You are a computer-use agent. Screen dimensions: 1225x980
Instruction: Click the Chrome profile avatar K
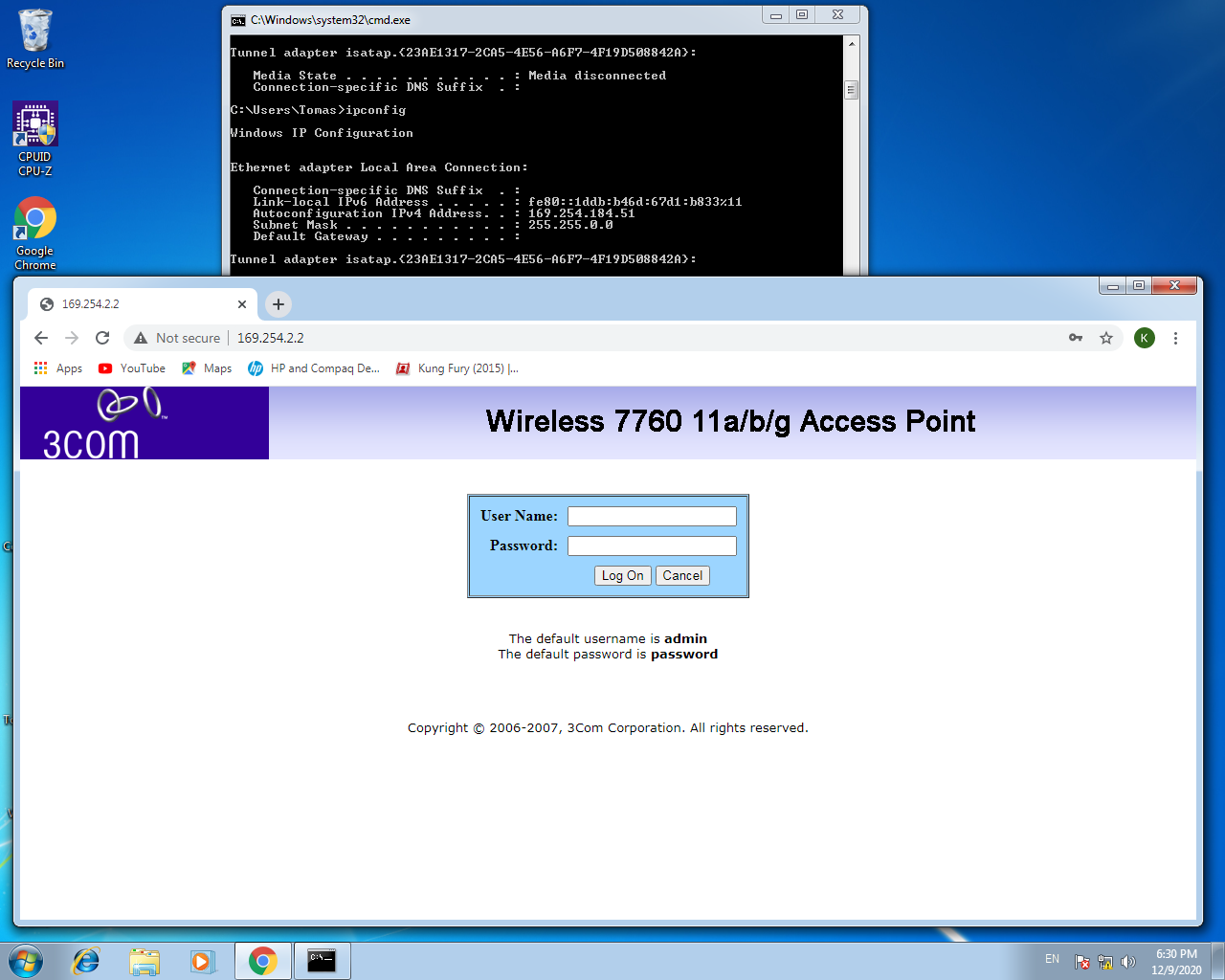point(1144,338)
